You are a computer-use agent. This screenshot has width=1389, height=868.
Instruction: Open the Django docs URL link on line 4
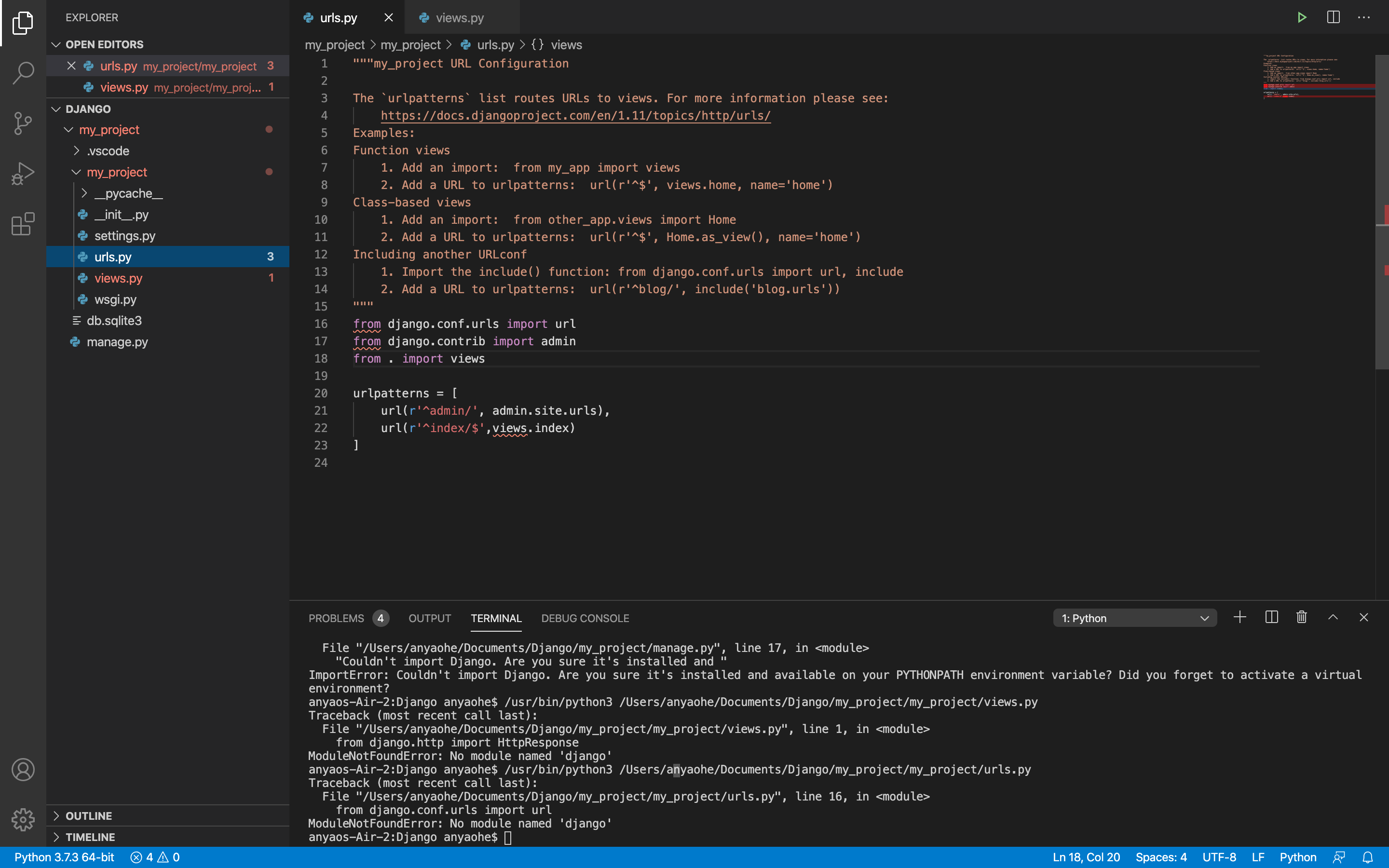pos(576,115)
